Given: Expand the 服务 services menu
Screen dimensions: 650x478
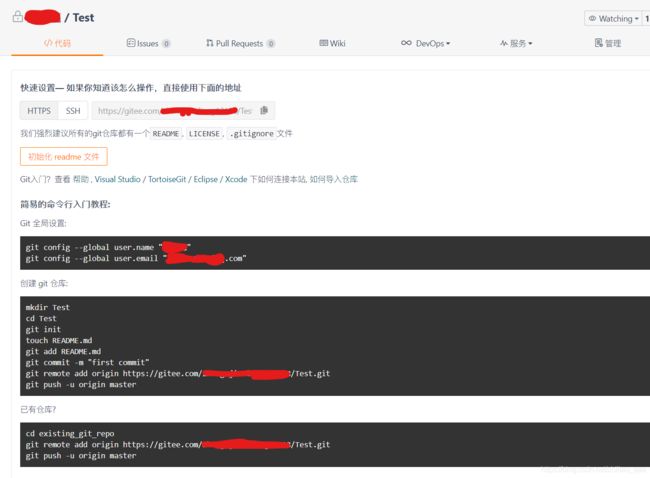Looking at the screenshot, I should (x=516, y=43).
